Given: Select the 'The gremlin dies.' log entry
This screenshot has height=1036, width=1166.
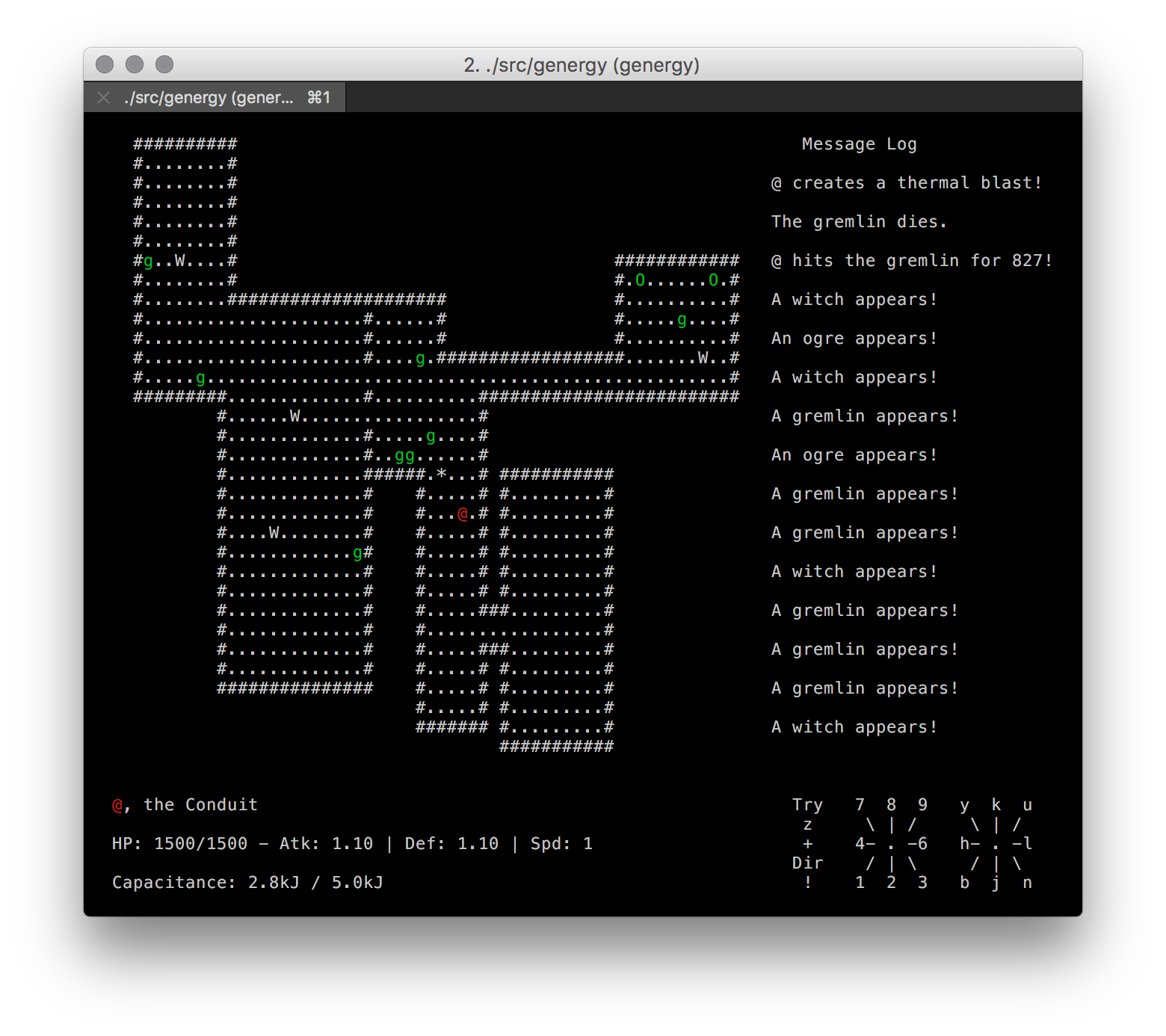Looking at the screenshot, I should click(x=859, y=222).
